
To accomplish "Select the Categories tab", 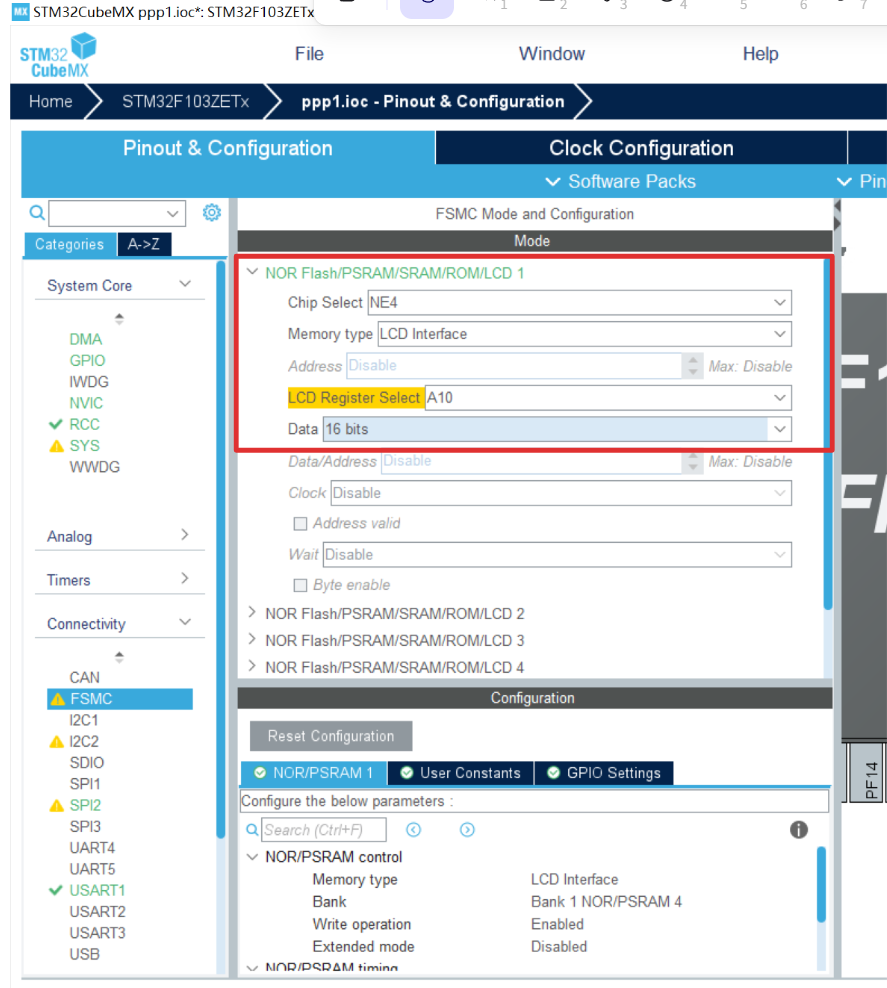I will [70, 244].
